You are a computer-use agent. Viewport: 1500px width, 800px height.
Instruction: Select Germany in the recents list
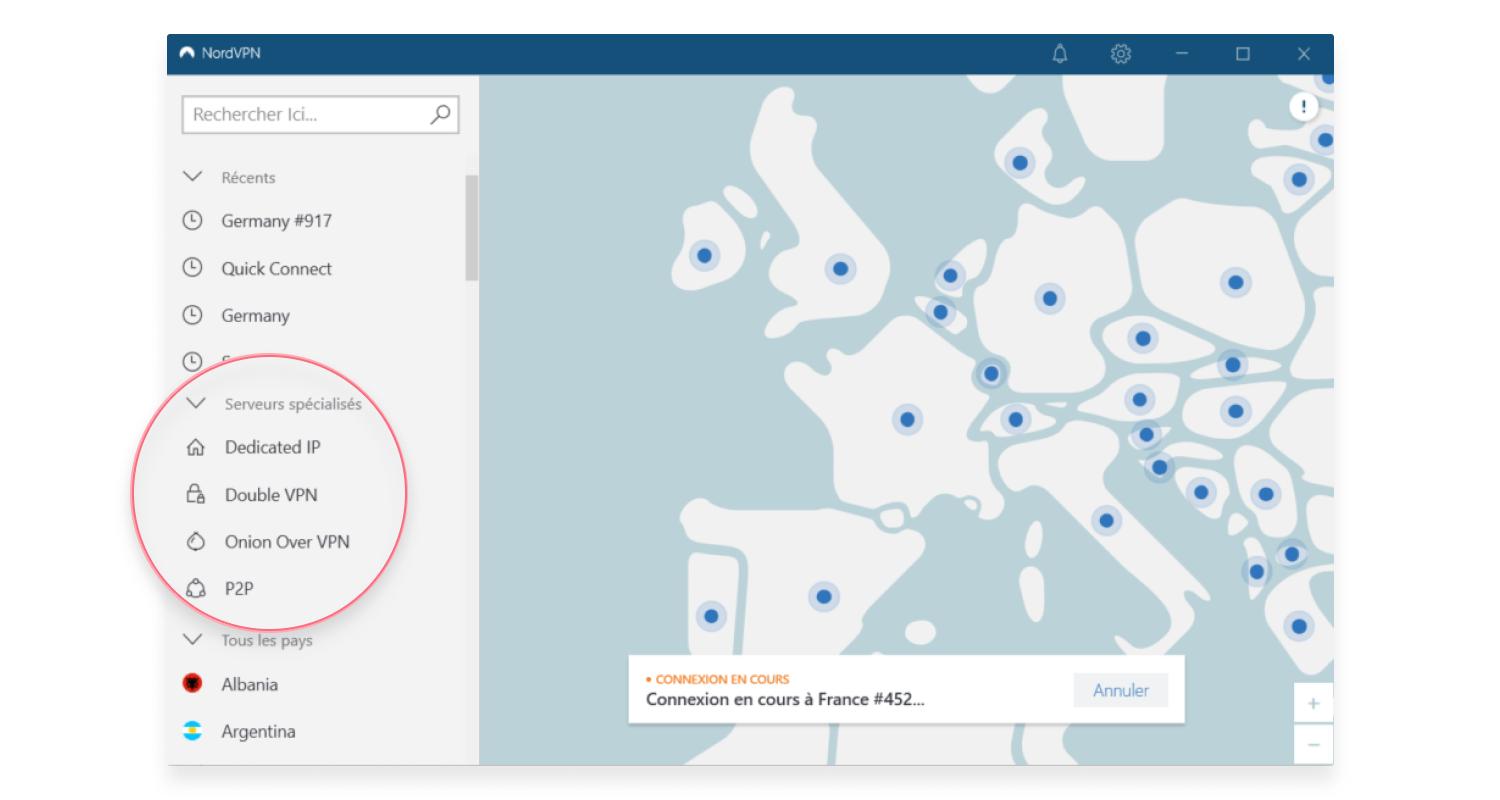pyautogui.click(x=256, y=315)
